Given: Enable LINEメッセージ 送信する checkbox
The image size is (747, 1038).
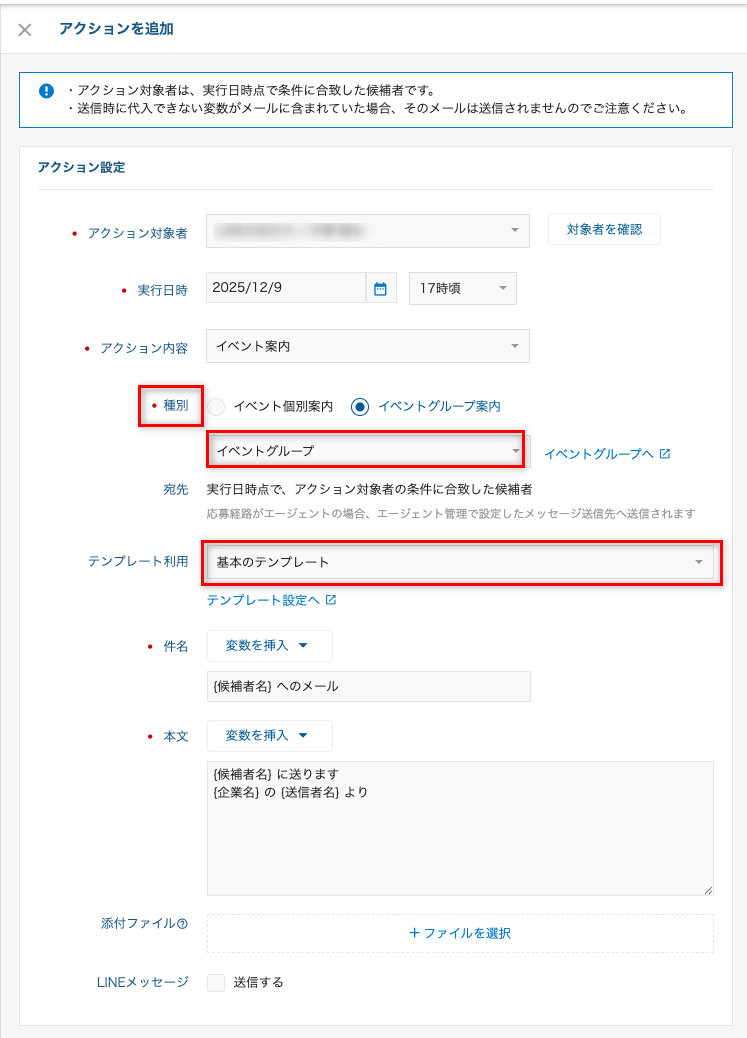Looking at the screenshot, I should pyautogui.click(x=216, y=982).
